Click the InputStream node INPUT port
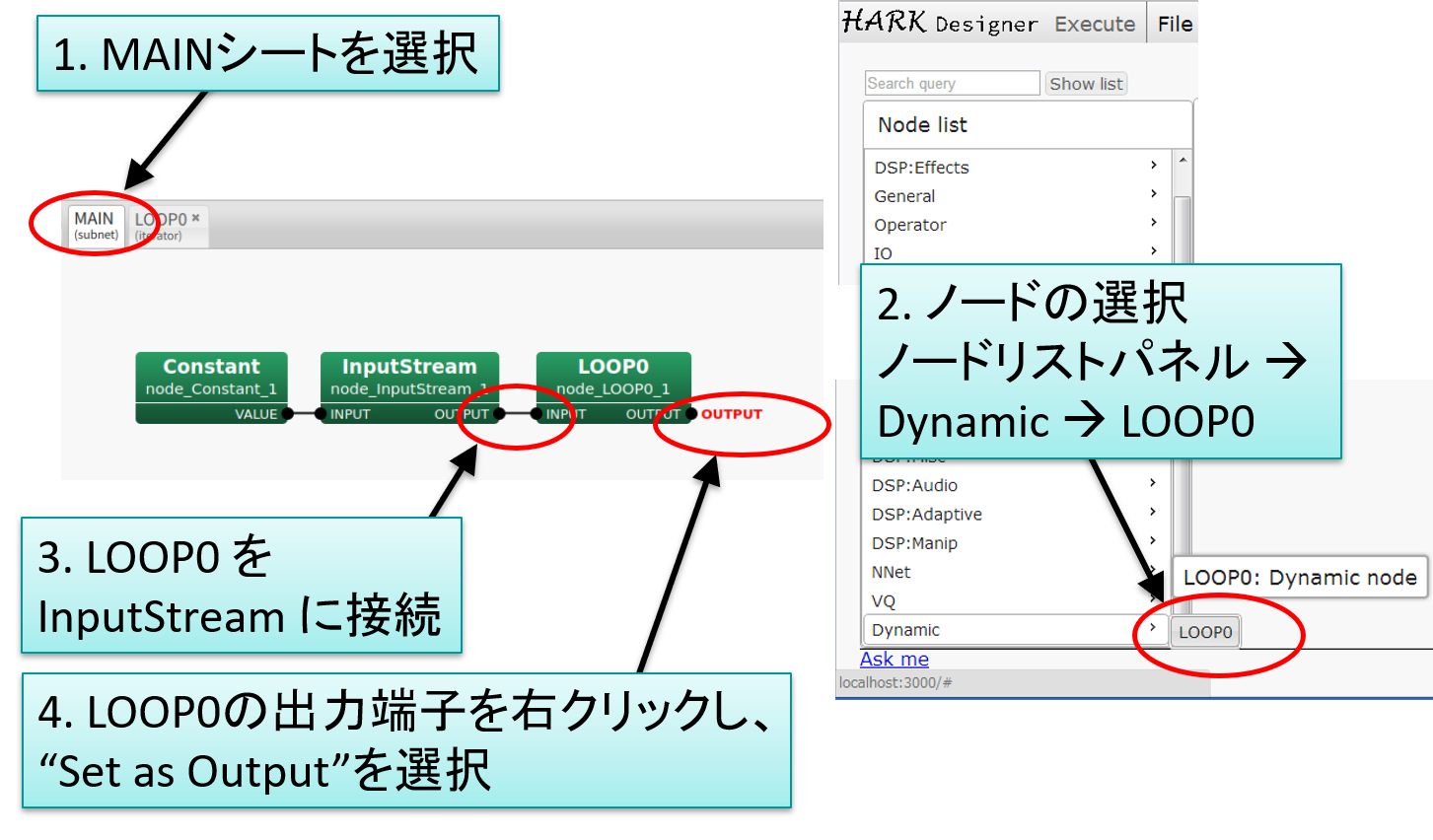The image size is (1433, 840). 322,414
